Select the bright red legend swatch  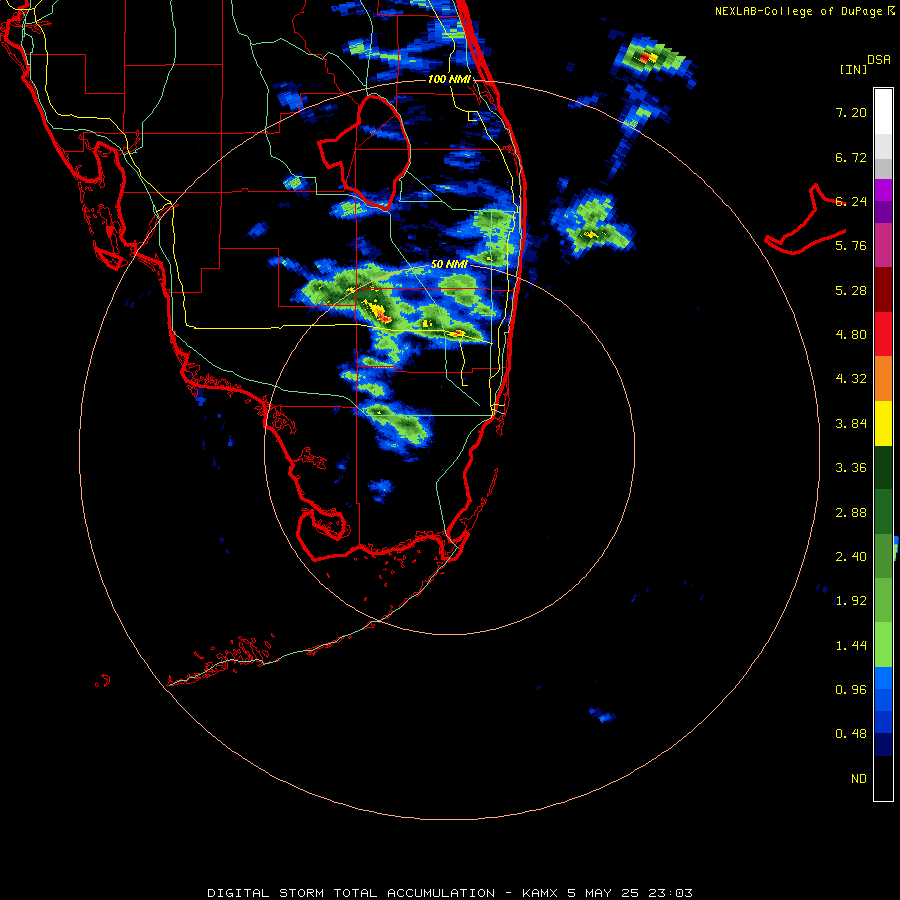[883, 334]
